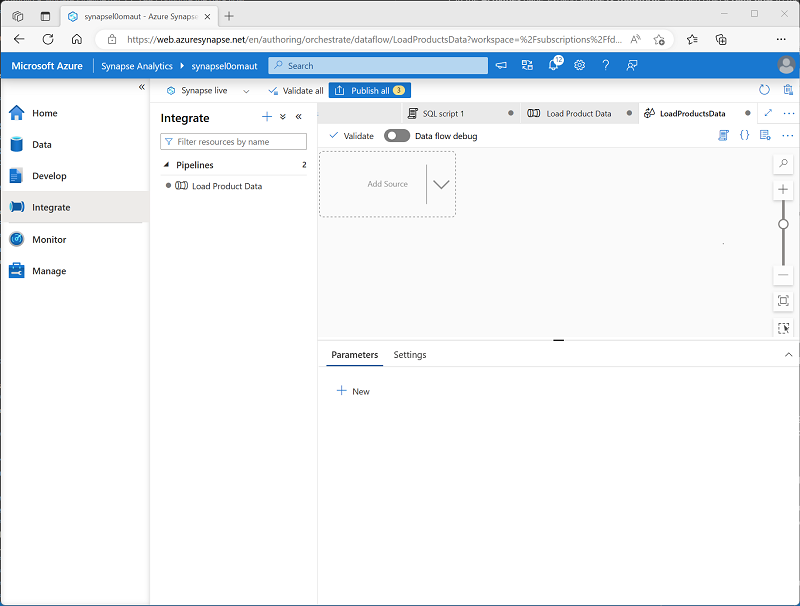Screen dimensions: 800x606
Task: Add page to browser favorites
Action: [659, 39]
